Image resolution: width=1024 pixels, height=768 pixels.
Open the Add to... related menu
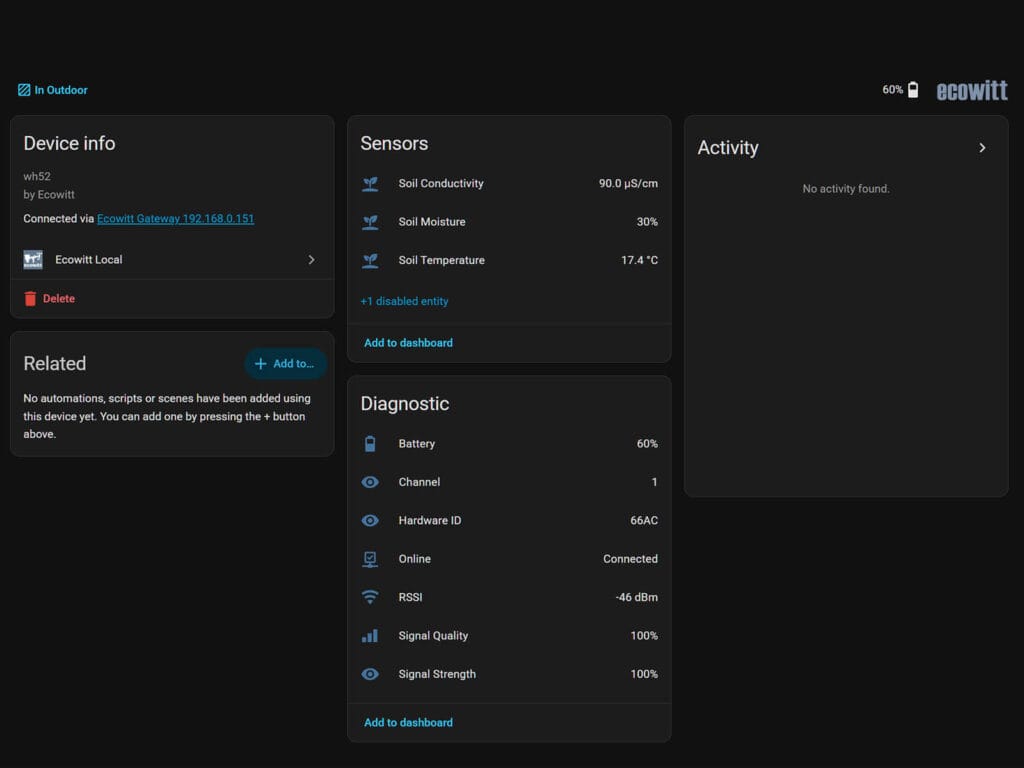point(285,364)
